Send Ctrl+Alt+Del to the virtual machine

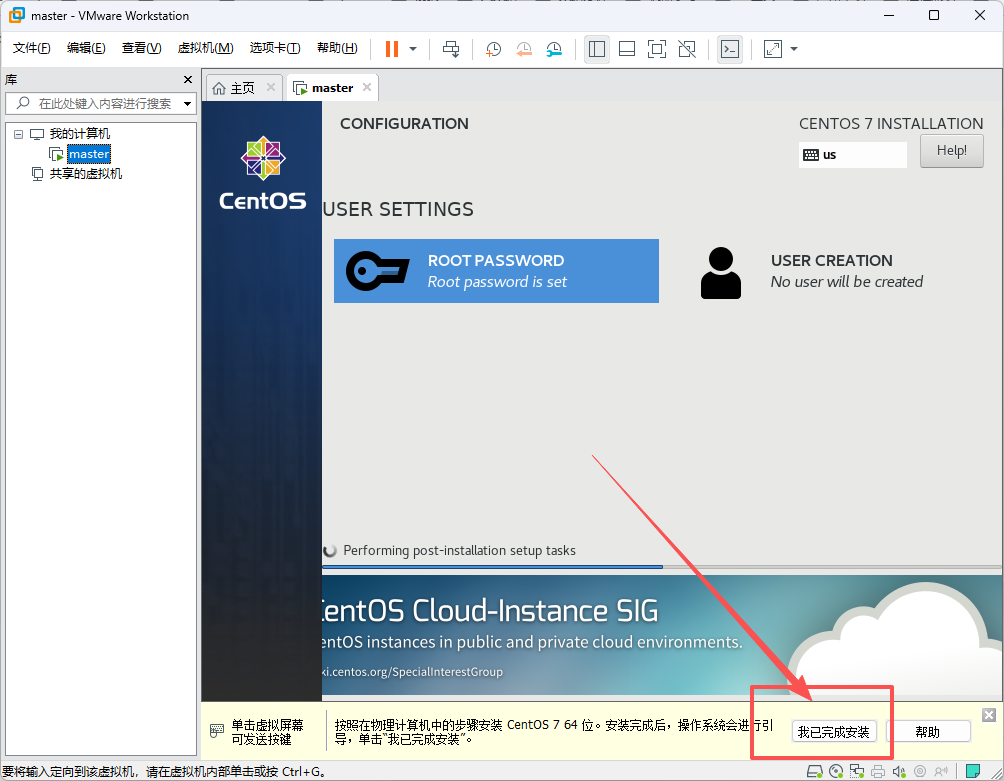[x=451, y=49]
